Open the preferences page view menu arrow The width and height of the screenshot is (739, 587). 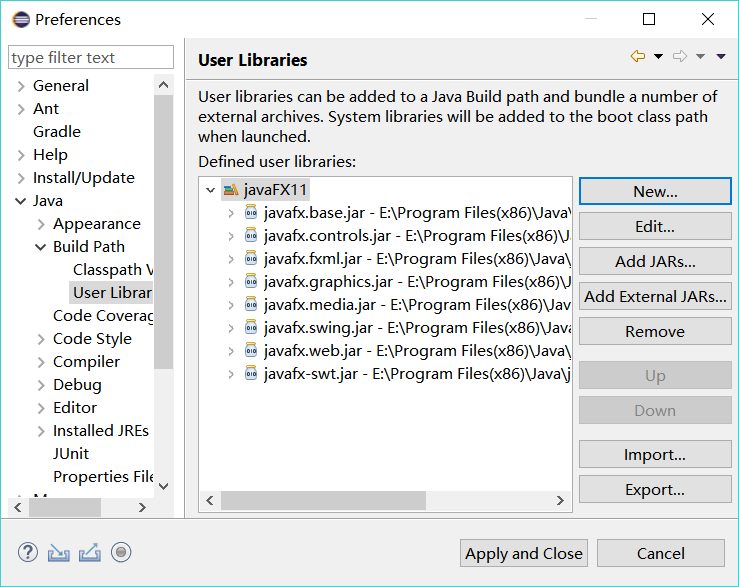click(721, 57)
